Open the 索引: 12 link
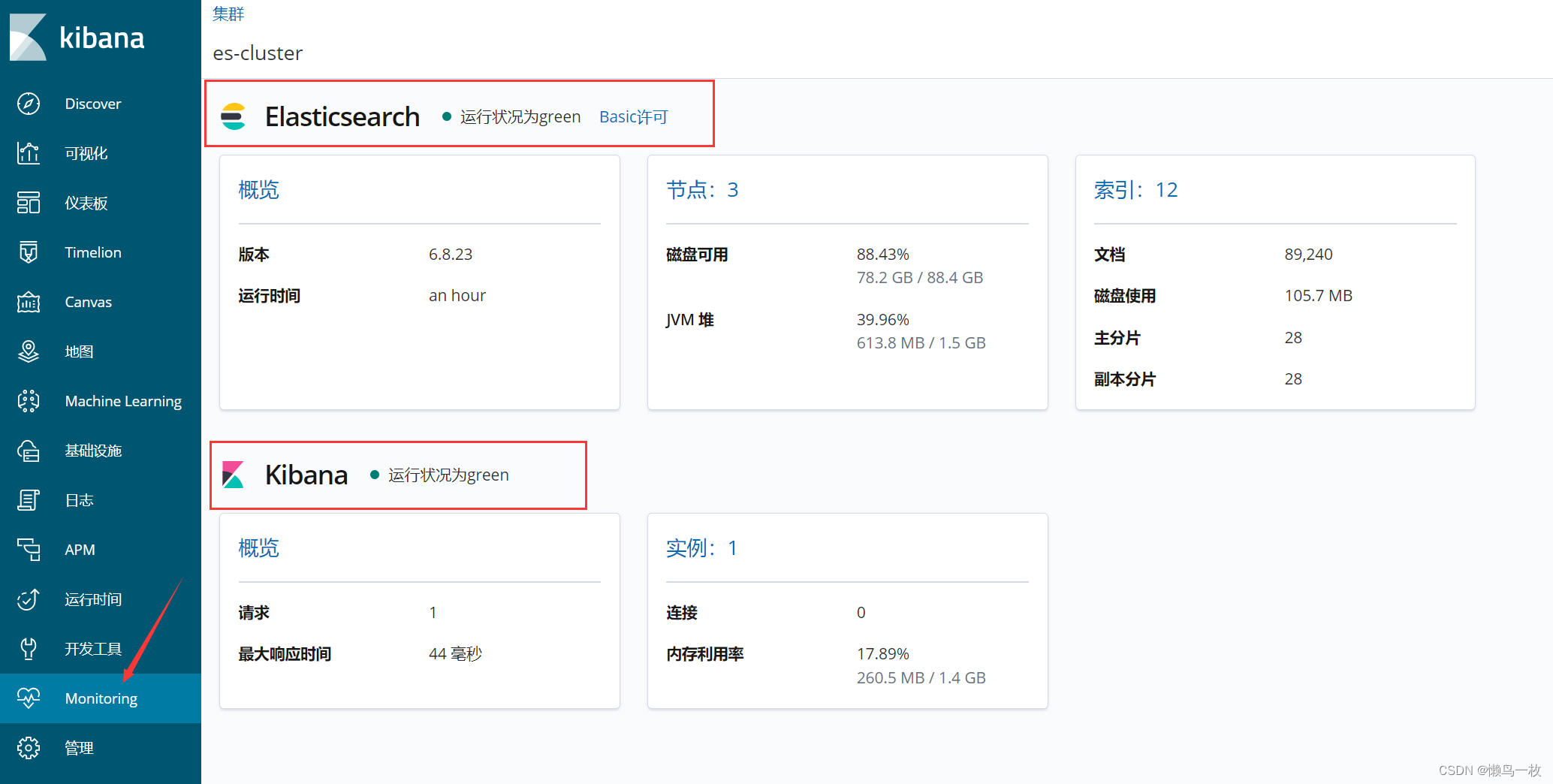The height and width of the screenshot is (784, 1553). 1135,189
